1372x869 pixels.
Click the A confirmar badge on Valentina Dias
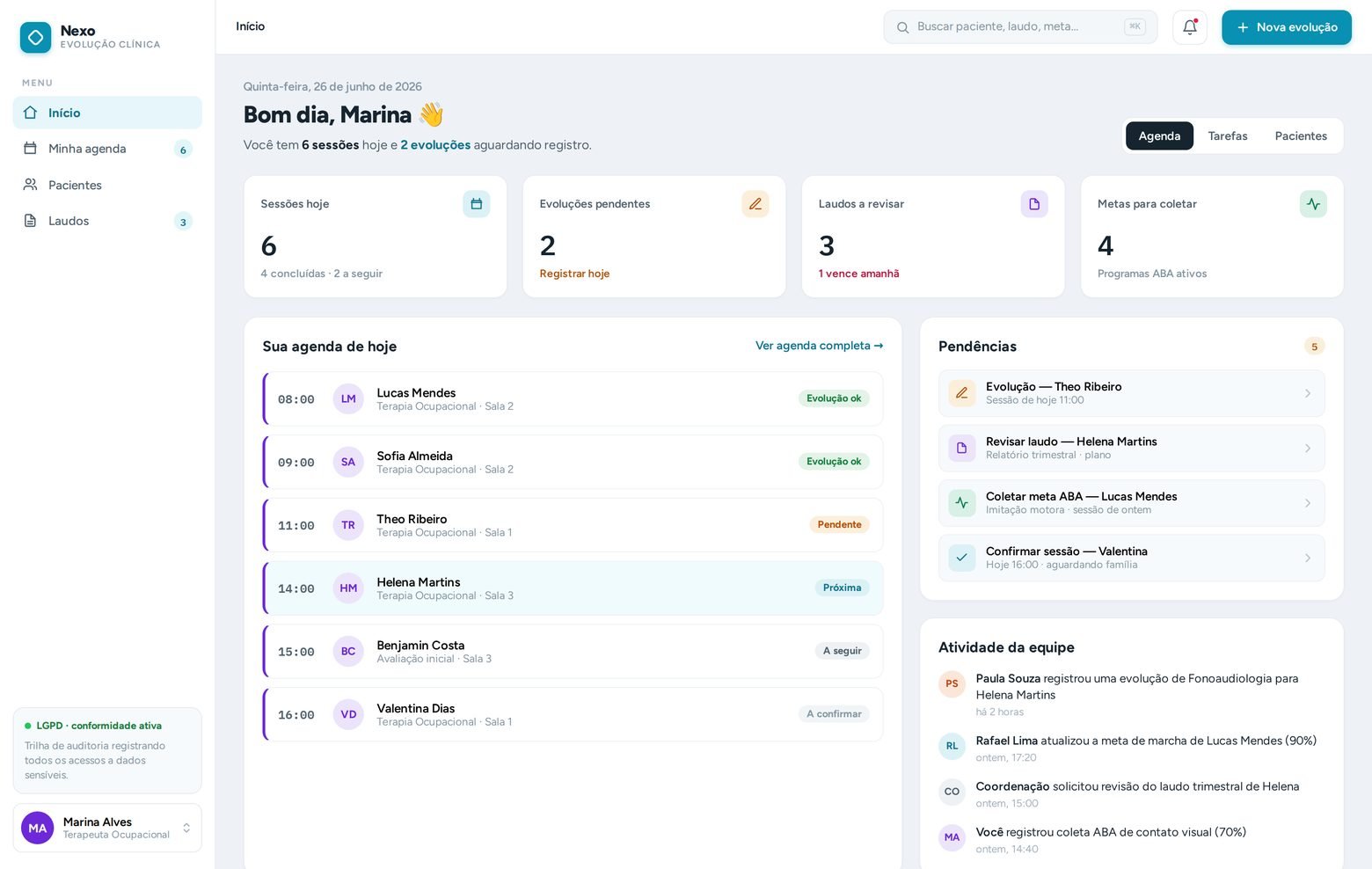point(834,714)
